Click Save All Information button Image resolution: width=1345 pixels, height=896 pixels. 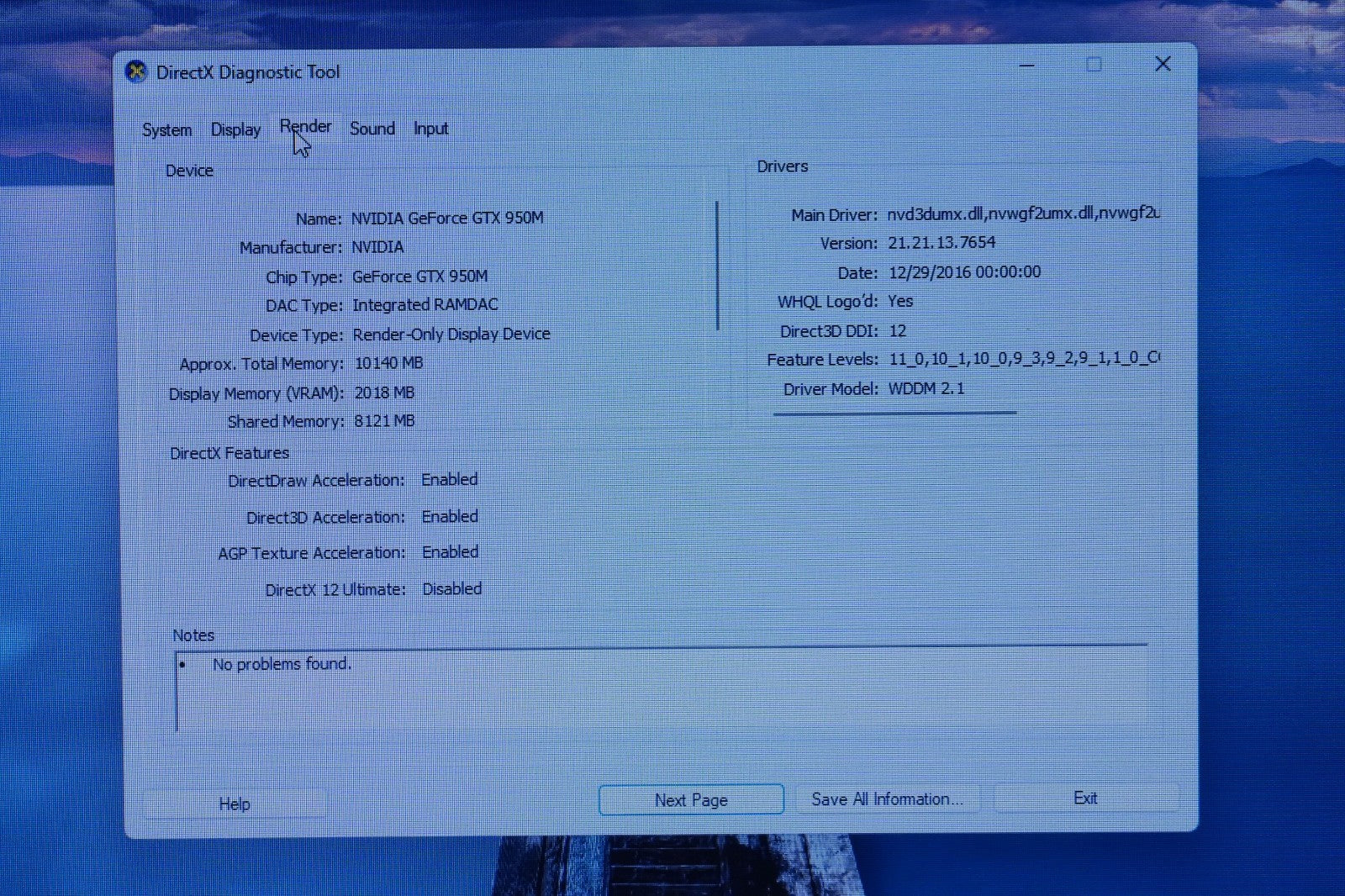tap(888, 798)
